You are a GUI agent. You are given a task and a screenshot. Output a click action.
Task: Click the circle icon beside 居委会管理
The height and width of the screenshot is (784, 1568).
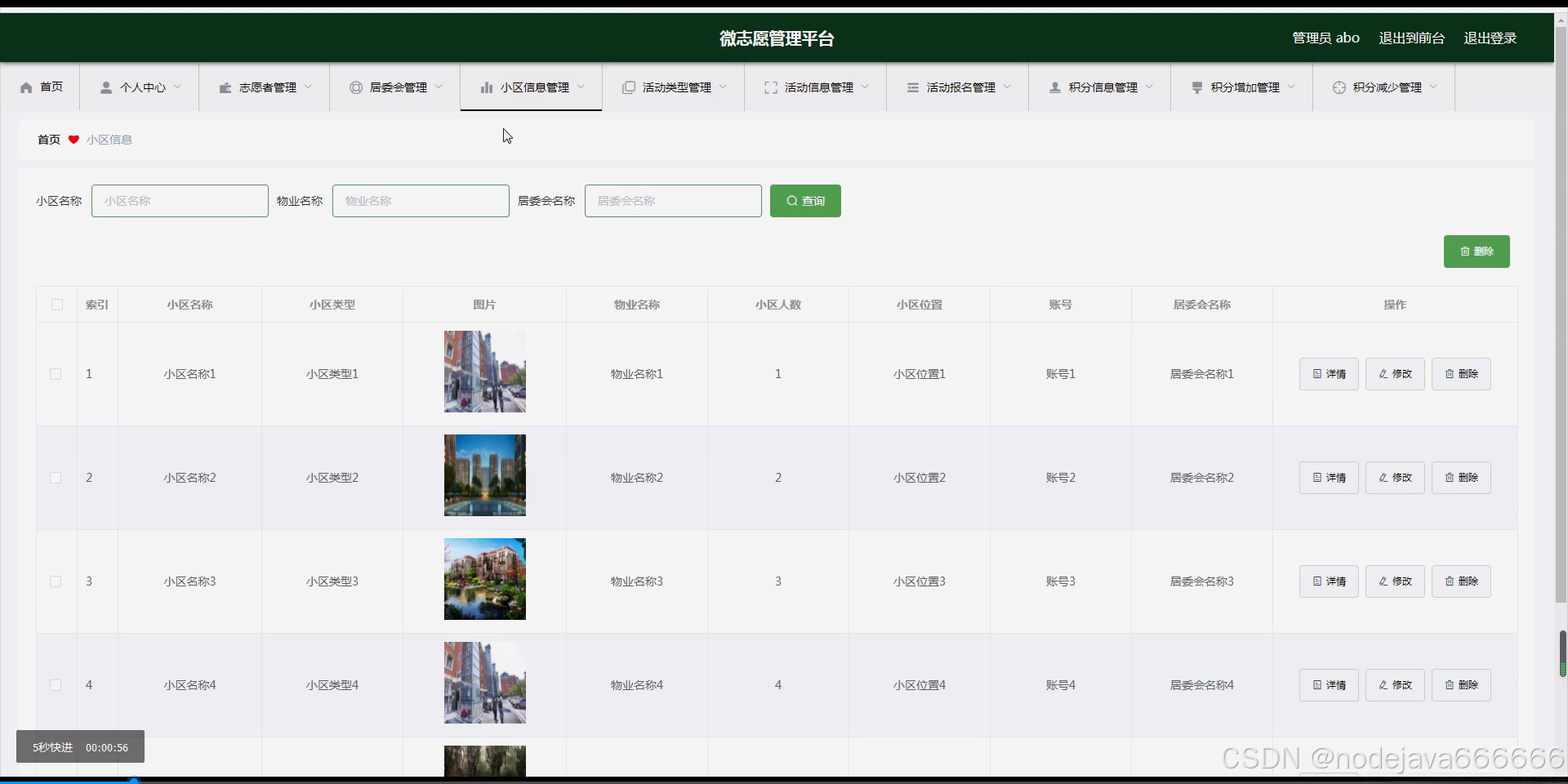[356, 87]
